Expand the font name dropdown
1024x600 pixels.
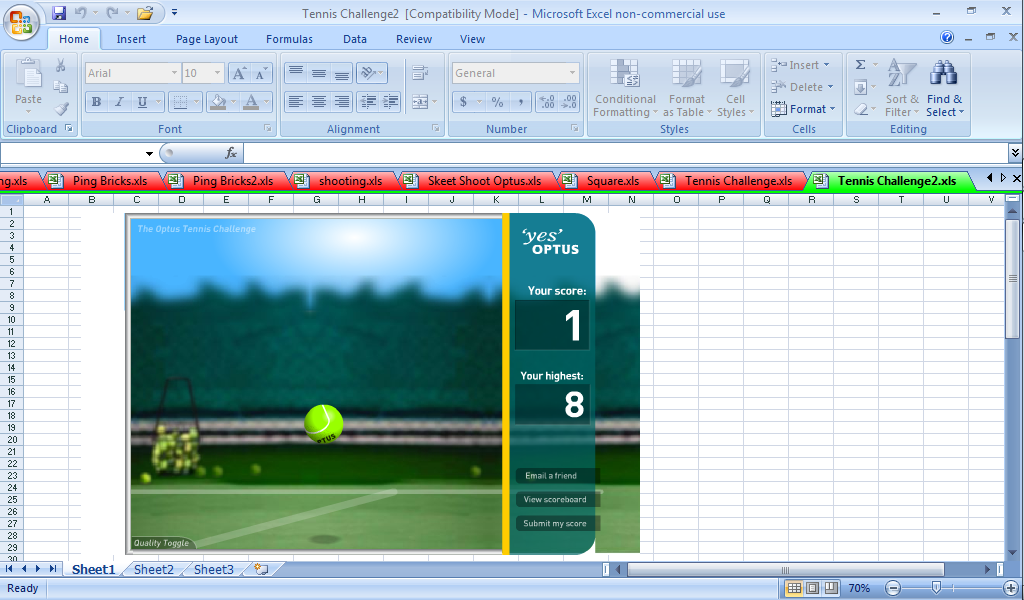click(x=174, y=73)
